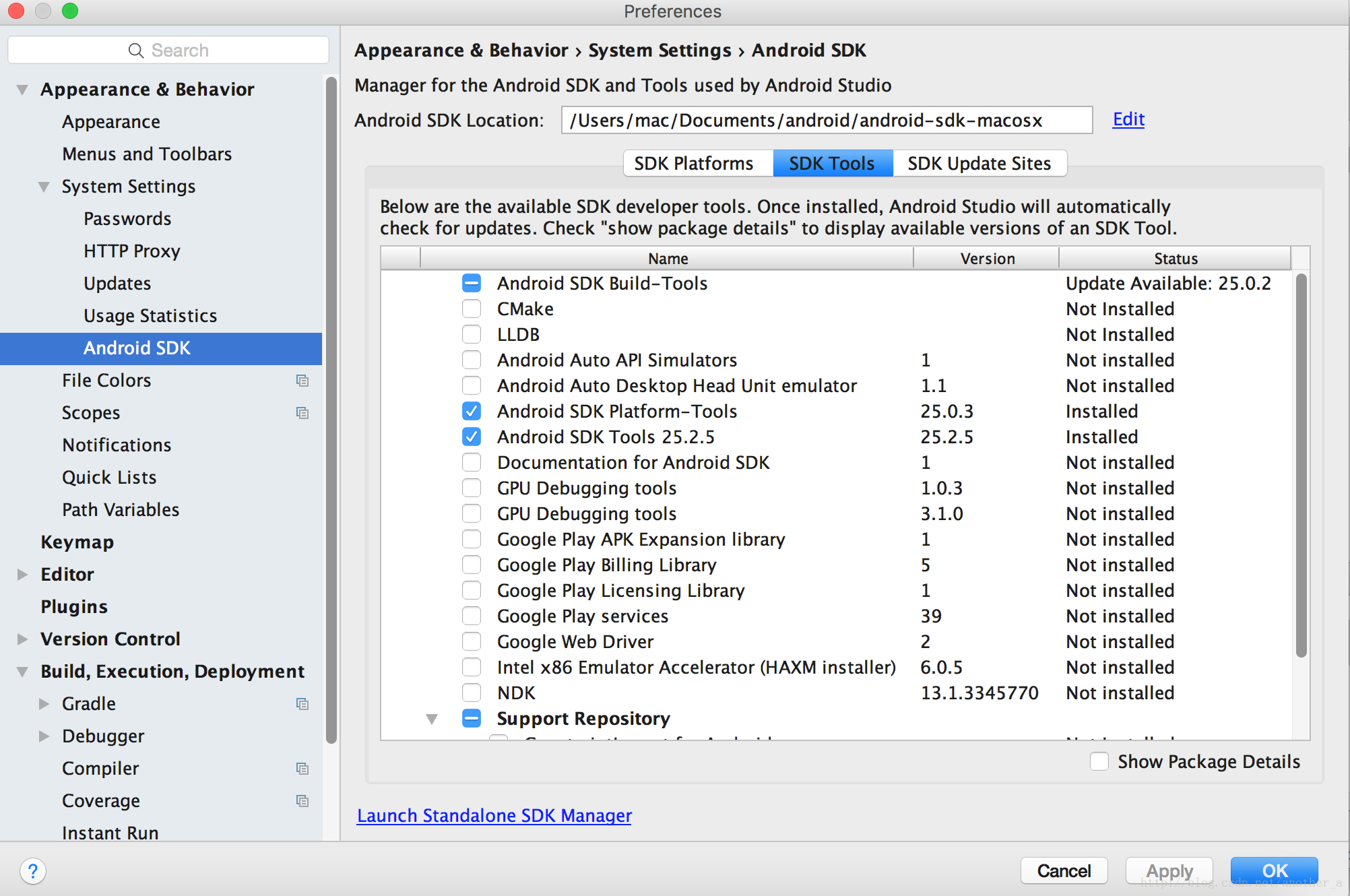Click the project-level icon beside Gradle
This screenshot has height=896, width=1350.
[x=302, y=704]
